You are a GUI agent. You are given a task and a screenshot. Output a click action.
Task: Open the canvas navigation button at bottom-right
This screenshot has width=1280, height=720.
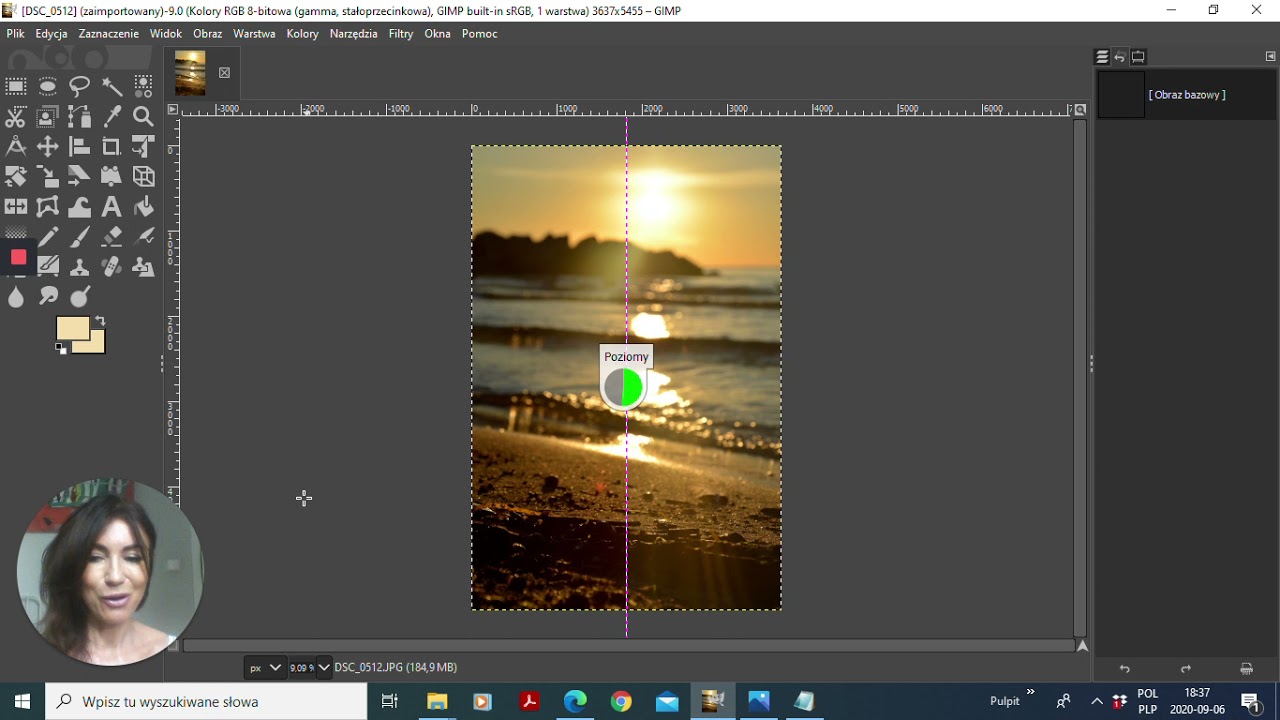1081,646
